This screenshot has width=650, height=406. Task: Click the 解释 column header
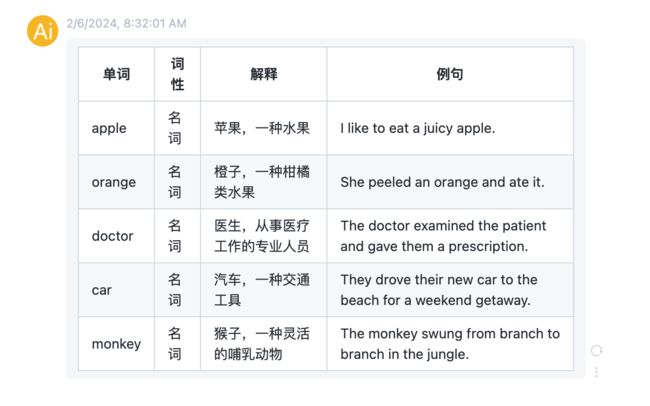[264, 74]
